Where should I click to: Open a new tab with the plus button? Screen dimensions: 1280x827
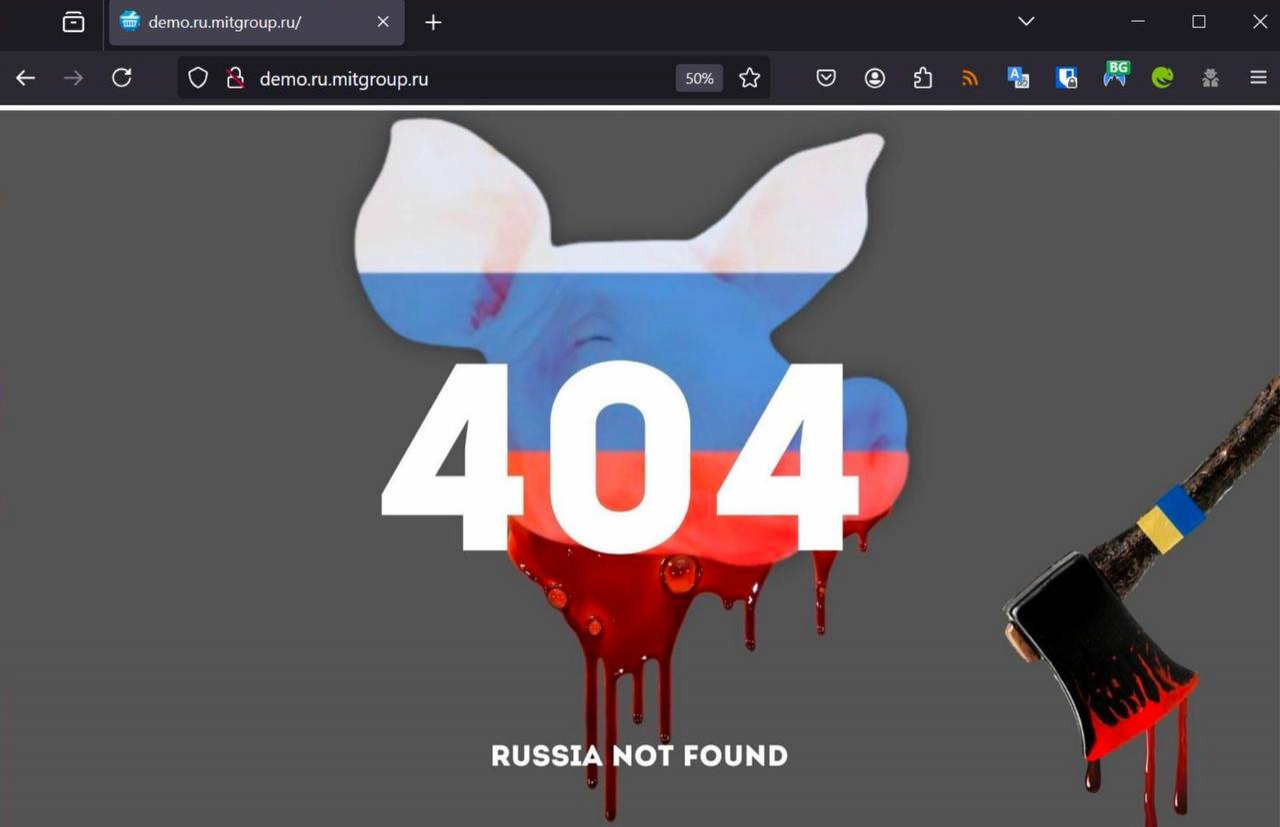[433, 22]
